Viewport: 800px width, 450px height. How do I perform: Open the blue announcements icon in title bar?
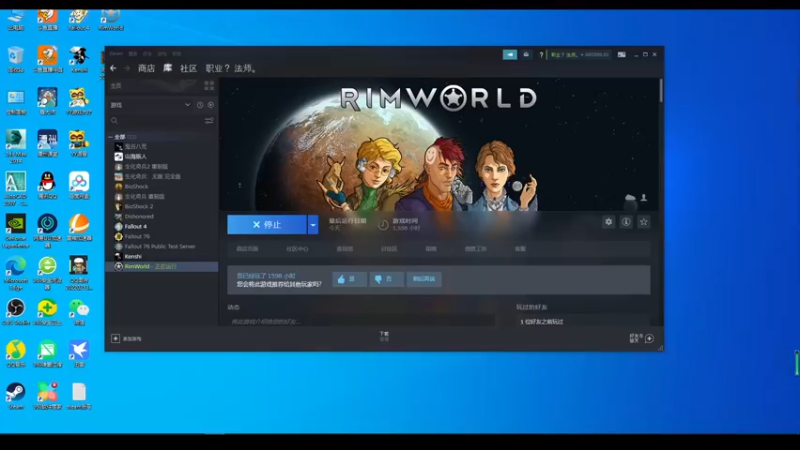510,55
